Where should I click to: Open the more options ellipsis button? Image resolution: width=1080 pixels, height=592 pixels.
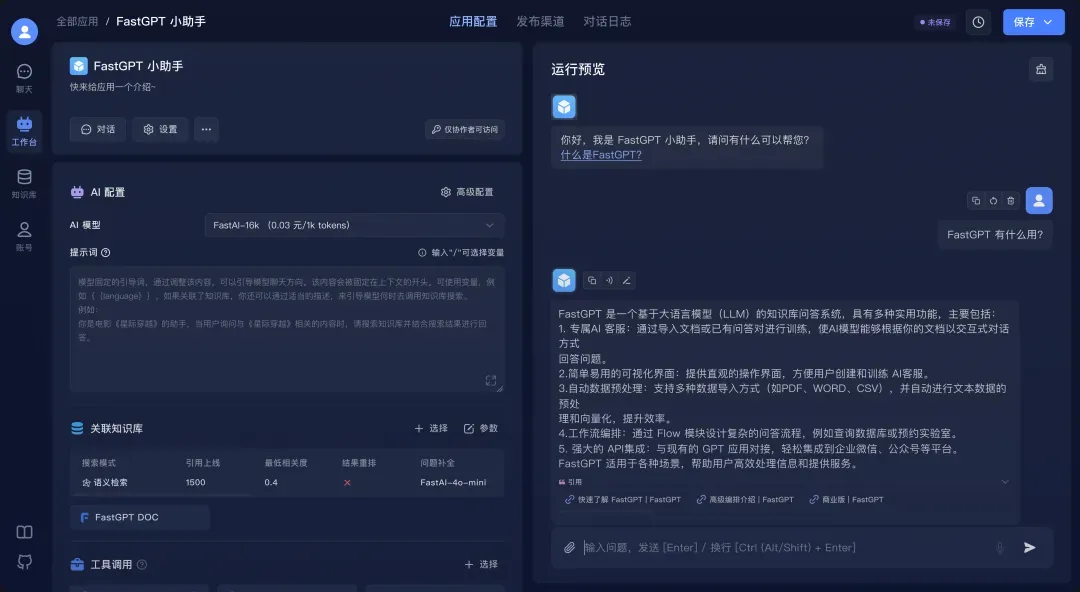point(206,130)
